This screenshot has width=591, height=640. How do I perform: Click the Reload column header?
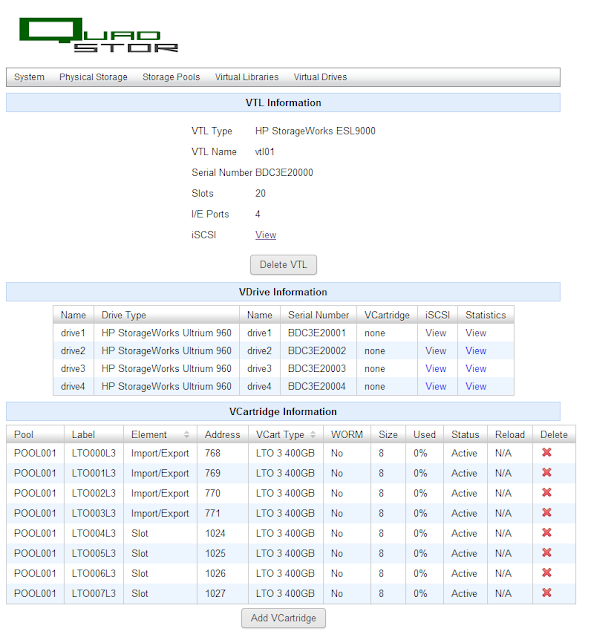pyautogui.click(x=510, y=435)
